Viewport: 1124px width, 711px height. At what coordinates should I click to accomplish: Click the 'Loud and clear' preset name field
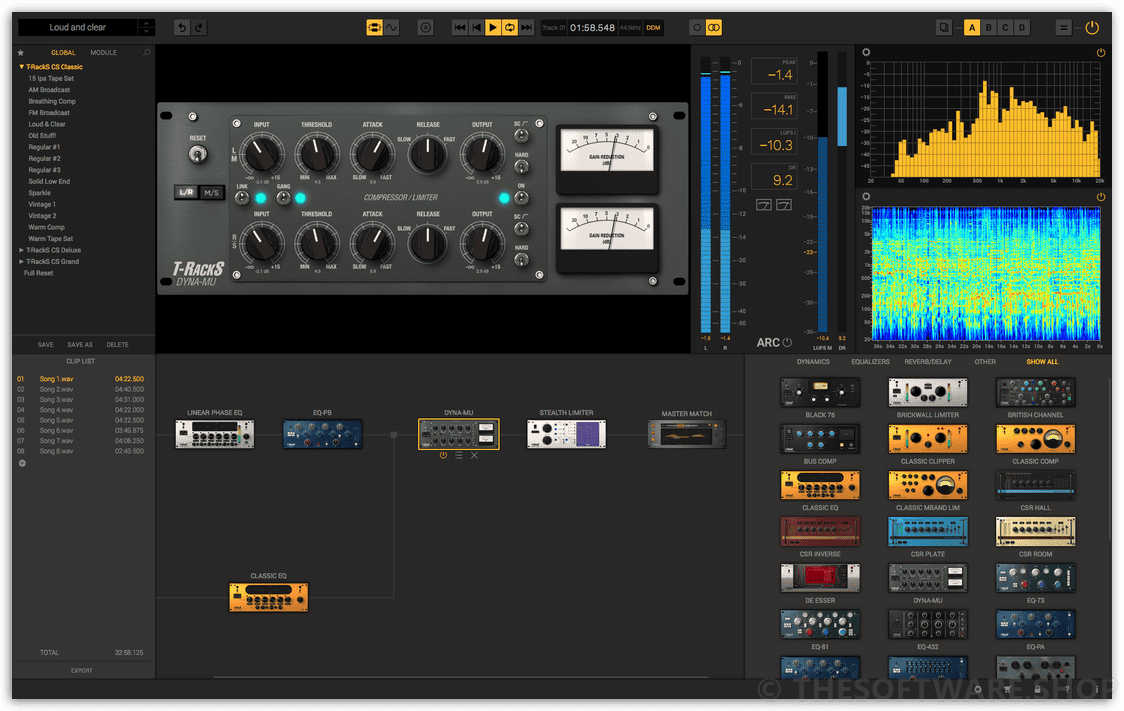pos(77,27)
